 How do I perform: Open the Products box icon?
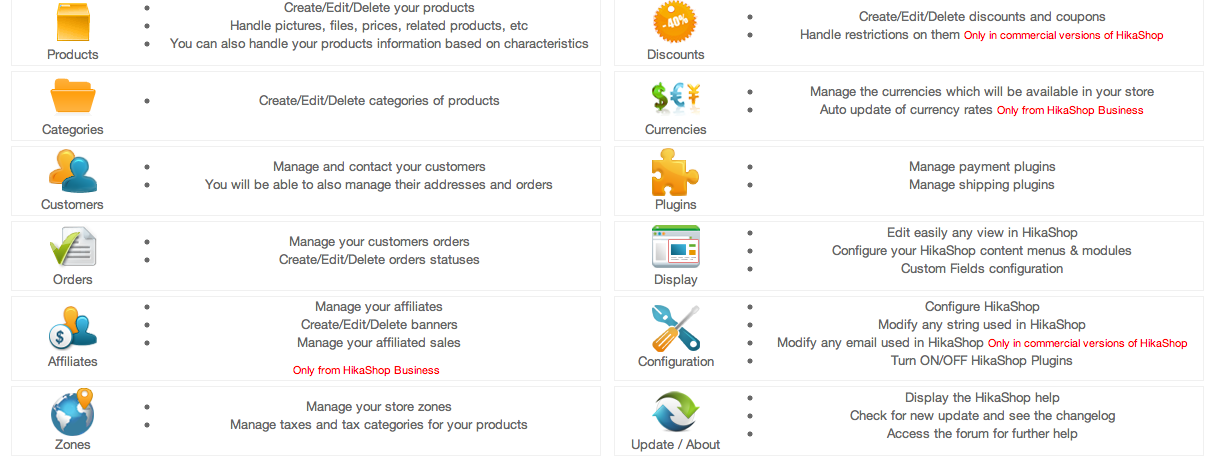(72, 22)
